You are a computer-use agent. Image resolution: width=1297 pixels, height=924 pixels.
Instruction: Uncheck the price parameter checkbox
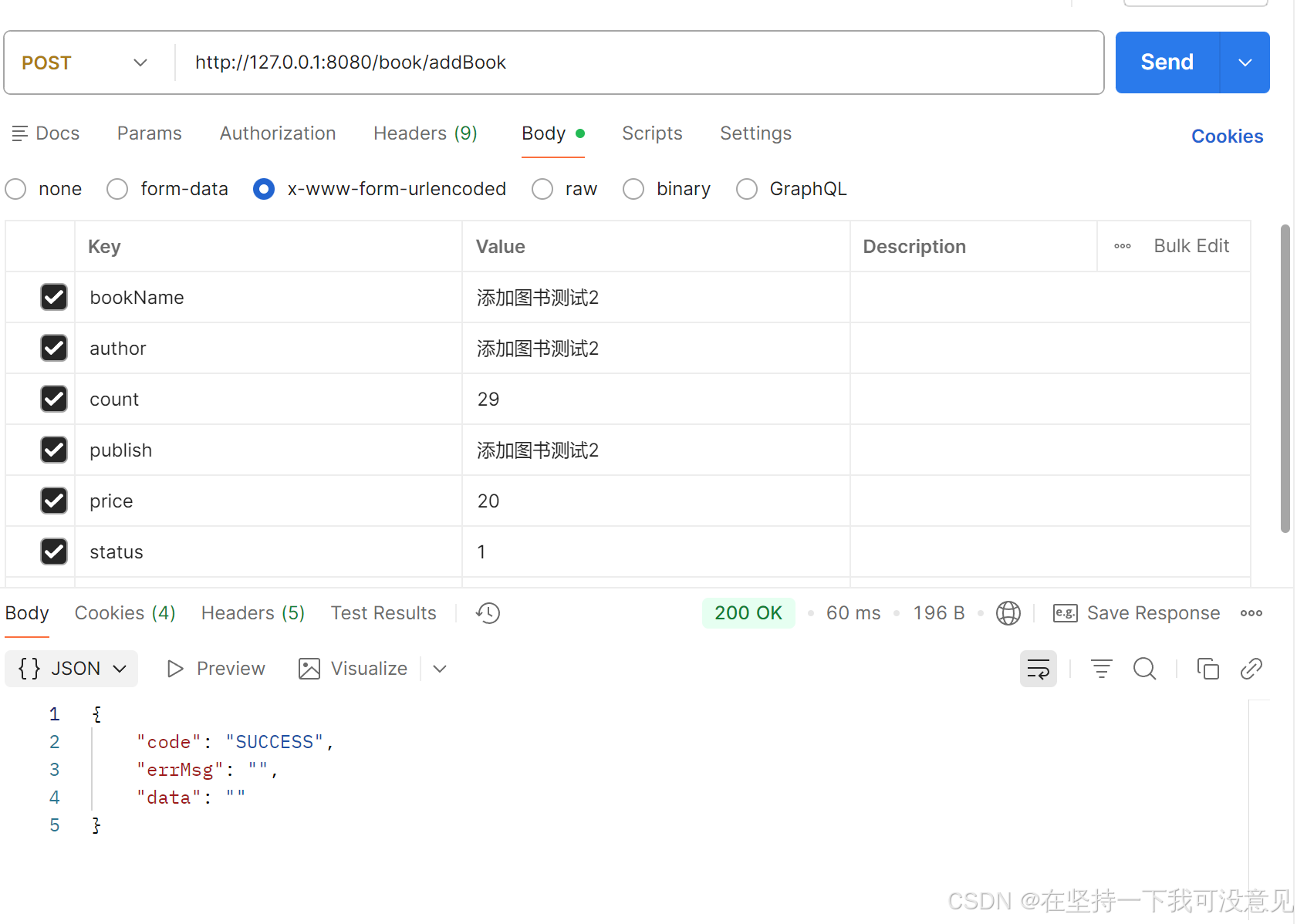(x=54, y=501)
